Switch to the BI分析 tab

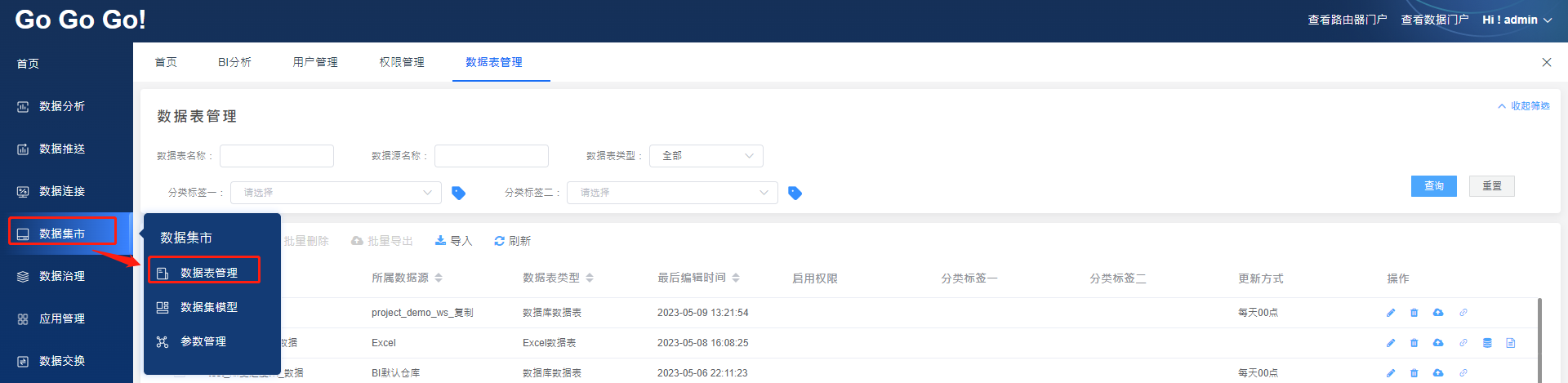click(234, 62)
